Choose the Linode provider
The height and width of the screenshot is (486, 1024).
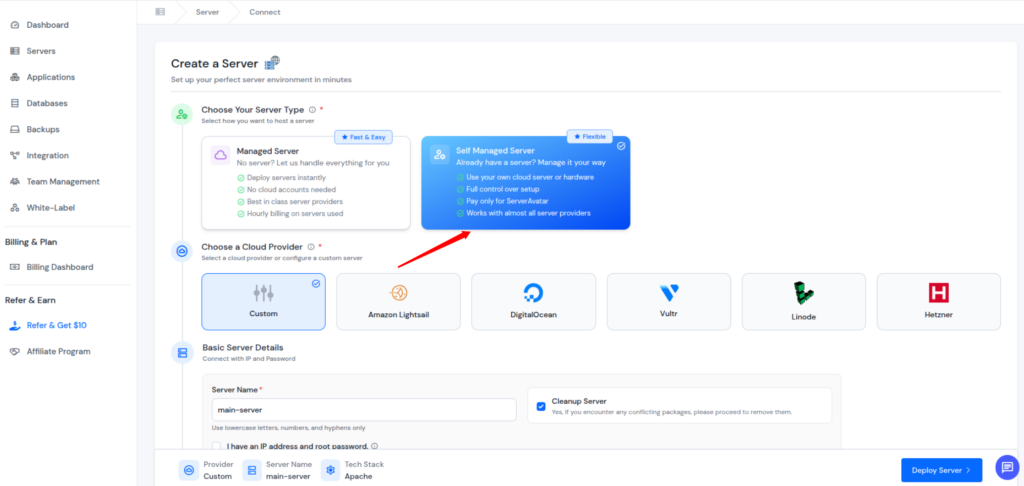(x=804, y=302)
